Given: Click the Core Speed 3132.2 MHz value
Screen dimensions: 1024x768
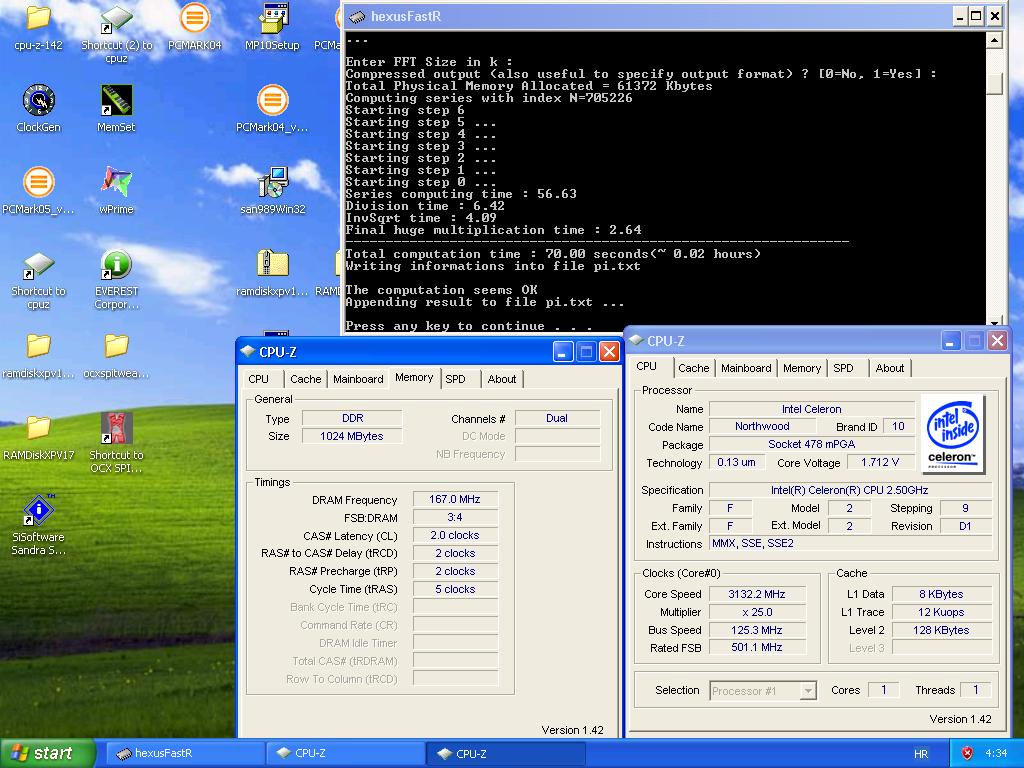Looking at the screenshot, I should [x=757, y=594].
